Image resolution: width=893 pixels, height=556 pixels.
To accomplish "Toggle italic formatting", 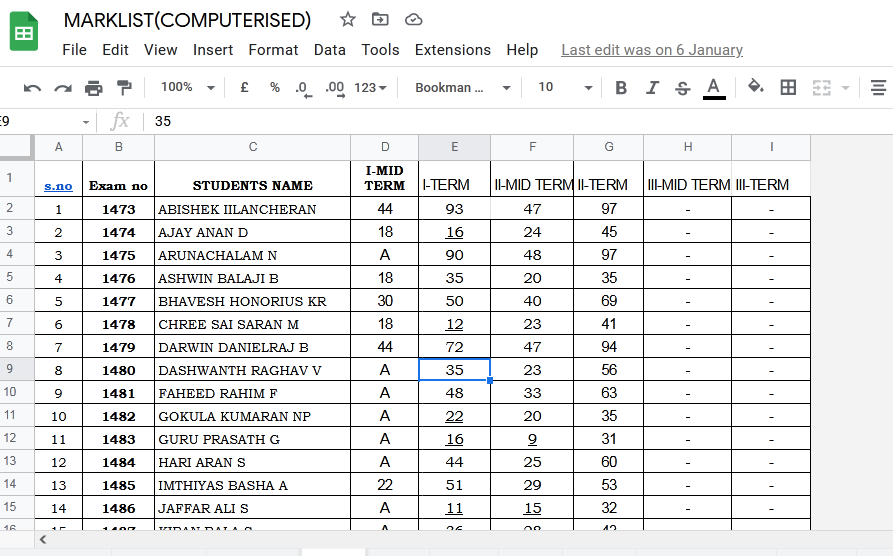I will pyautogui.click(x=652, y=88).
